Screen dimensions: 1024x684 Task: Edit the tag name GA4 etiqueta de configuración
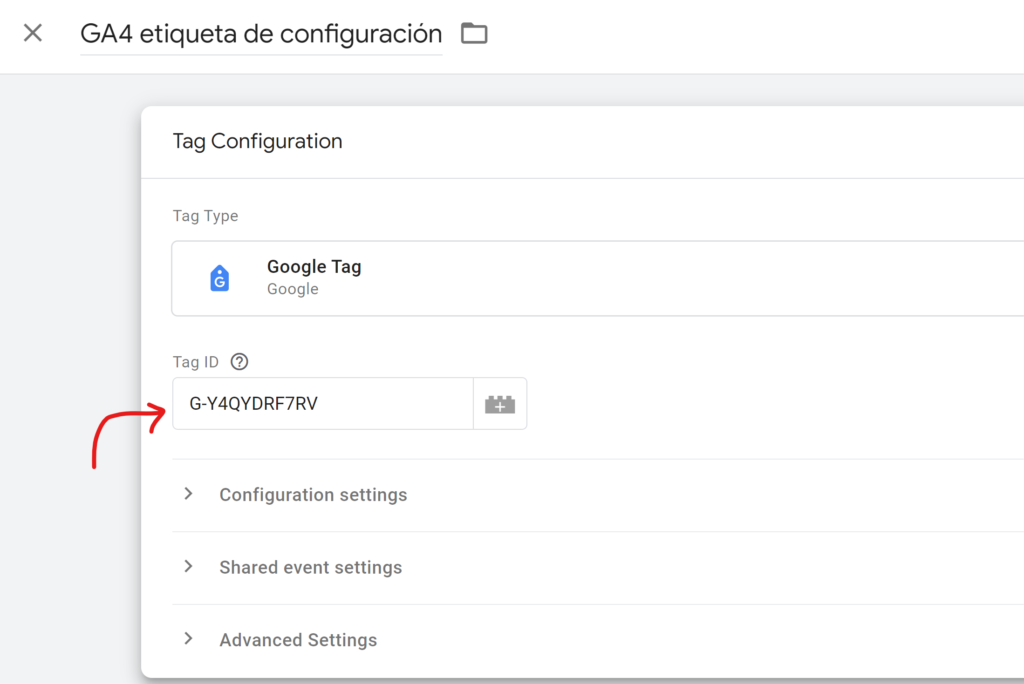(261, 33)
